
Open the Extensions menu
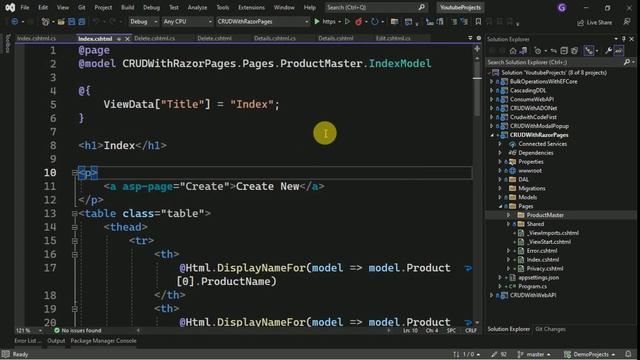pyautogui.click(x=251, y=7)
